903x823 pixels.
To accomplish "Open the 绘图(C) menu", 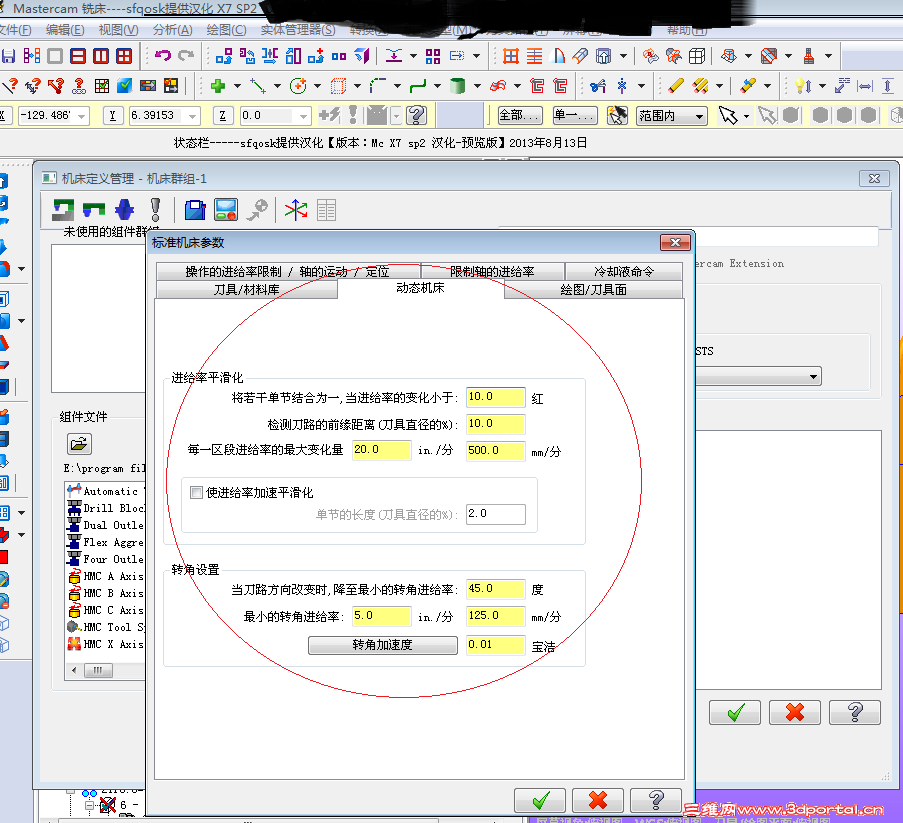I will 226,30.
